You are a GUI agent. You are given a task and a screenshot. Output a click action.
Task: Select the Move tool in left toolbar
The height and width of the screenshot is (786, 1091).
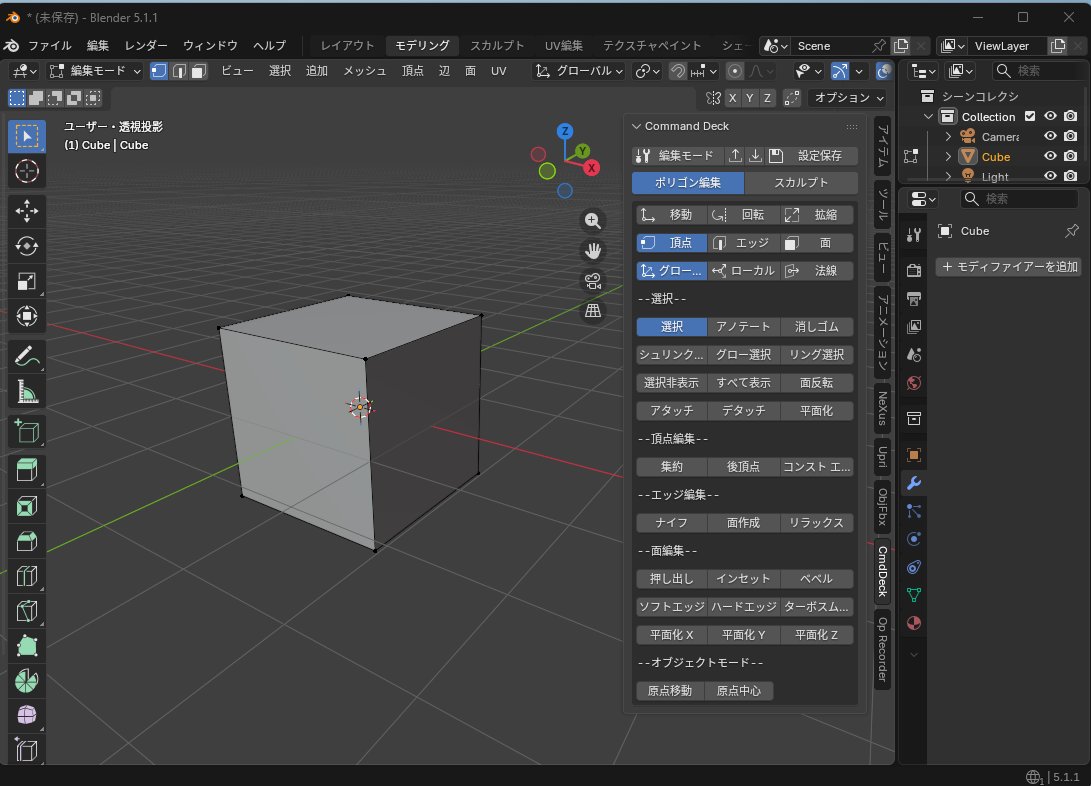26,211
